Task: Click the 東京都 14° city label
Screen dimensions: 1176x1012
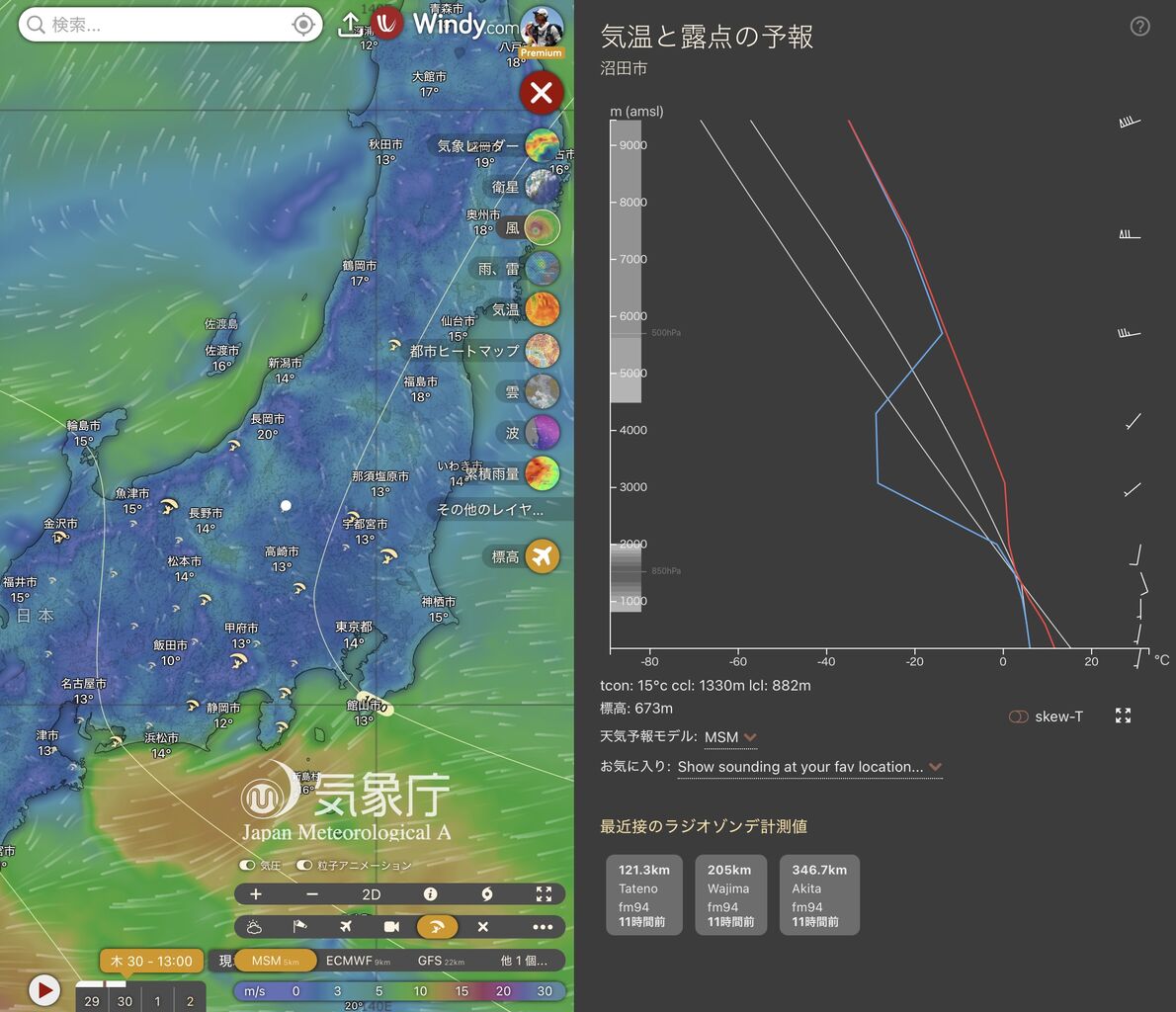Action: coord(354,634)
